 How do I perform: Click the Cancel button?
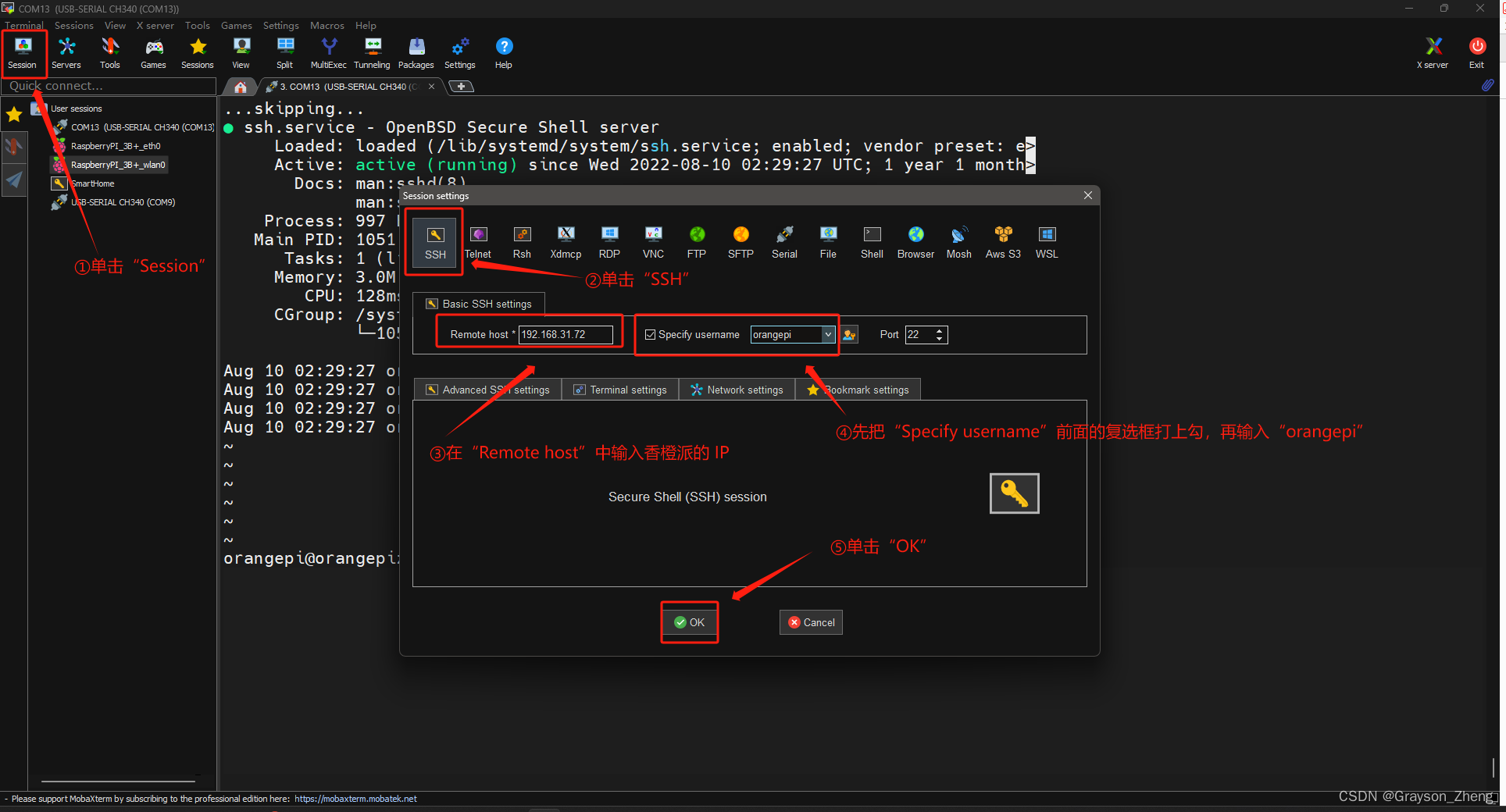811,622
